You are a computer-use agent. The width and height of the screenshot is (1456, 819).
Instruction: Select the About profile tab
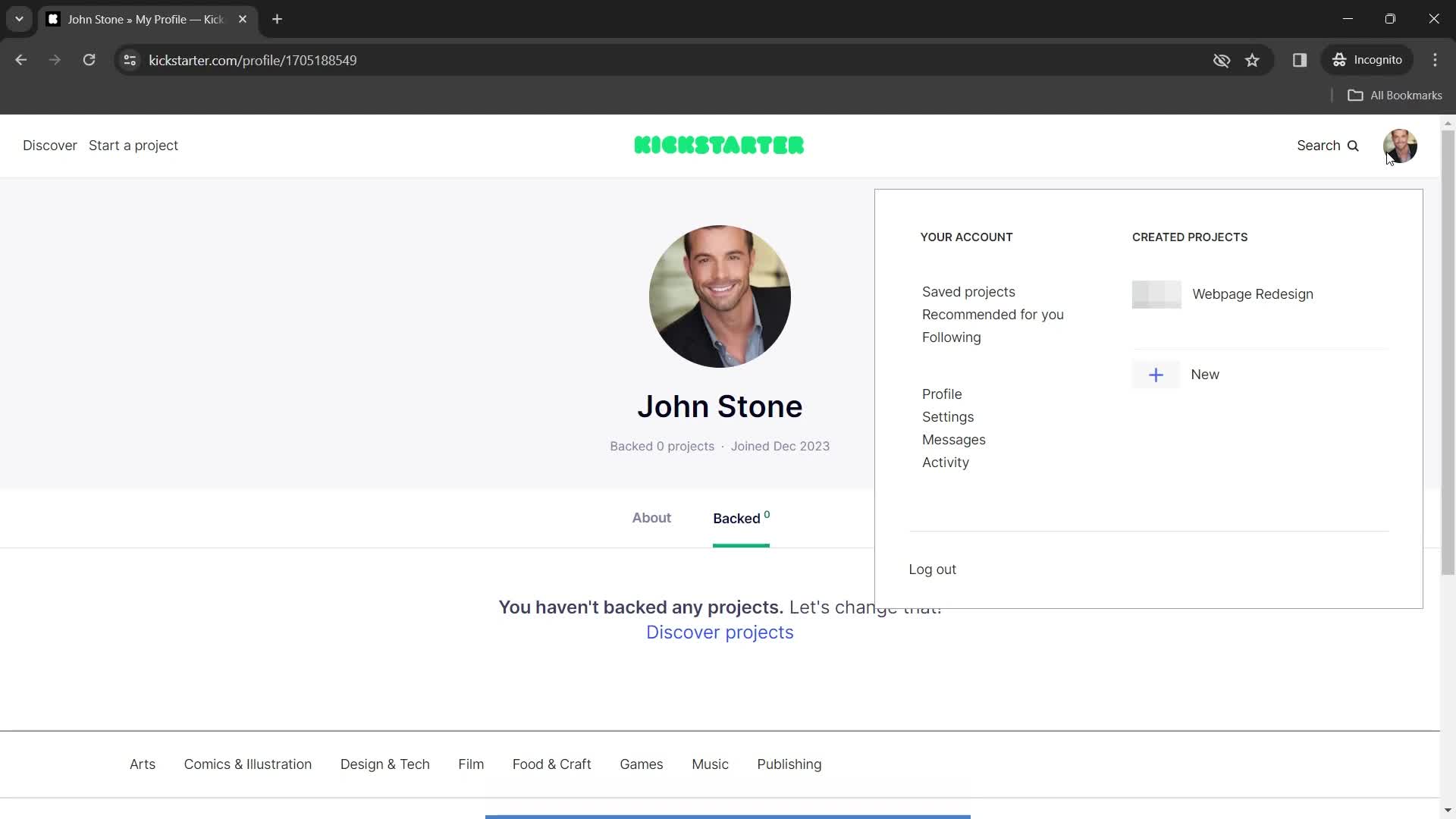point(652,518)
